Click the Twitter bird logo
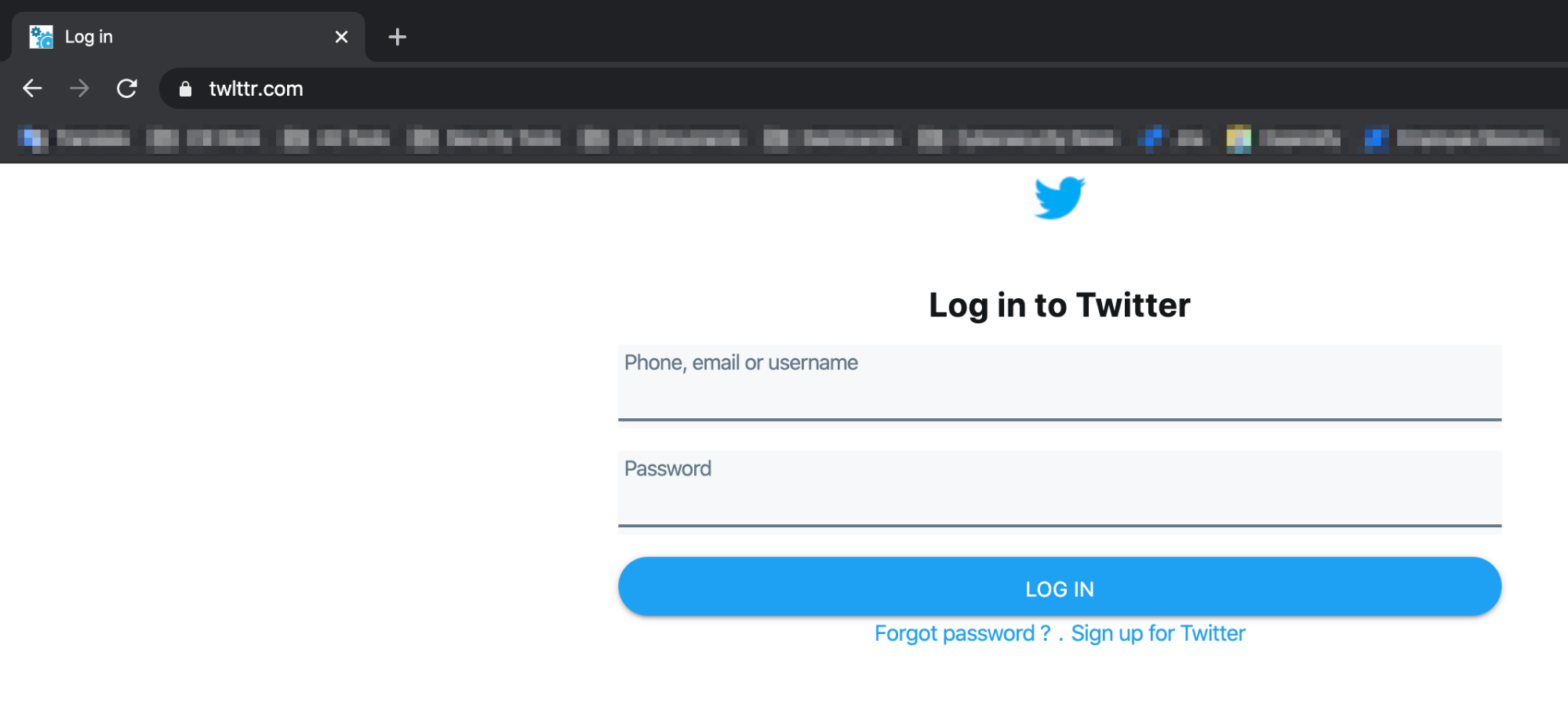 pyautogui.click(x=1059, y=198)
